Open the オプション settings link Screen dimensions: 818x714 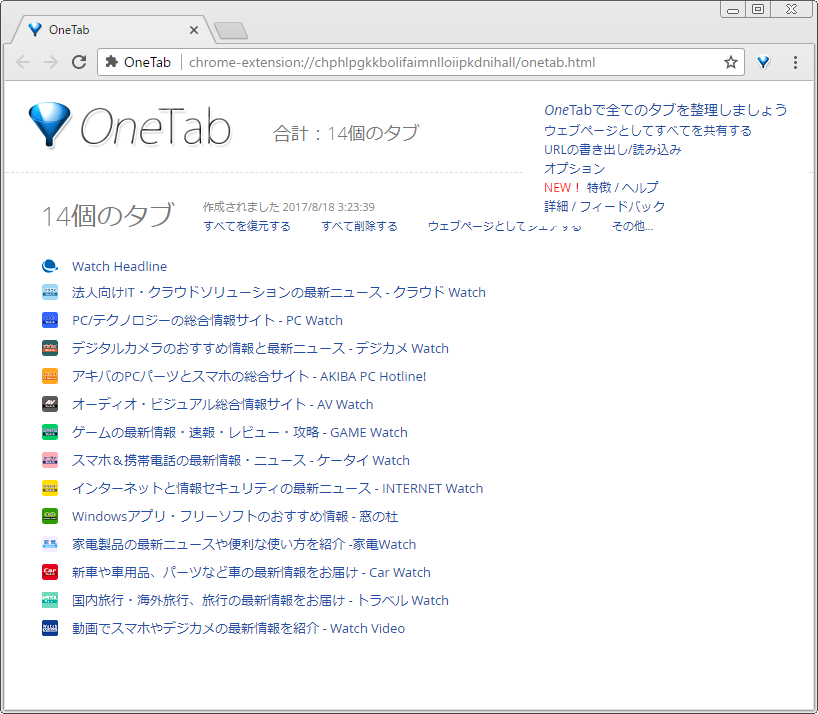(573, 169)
